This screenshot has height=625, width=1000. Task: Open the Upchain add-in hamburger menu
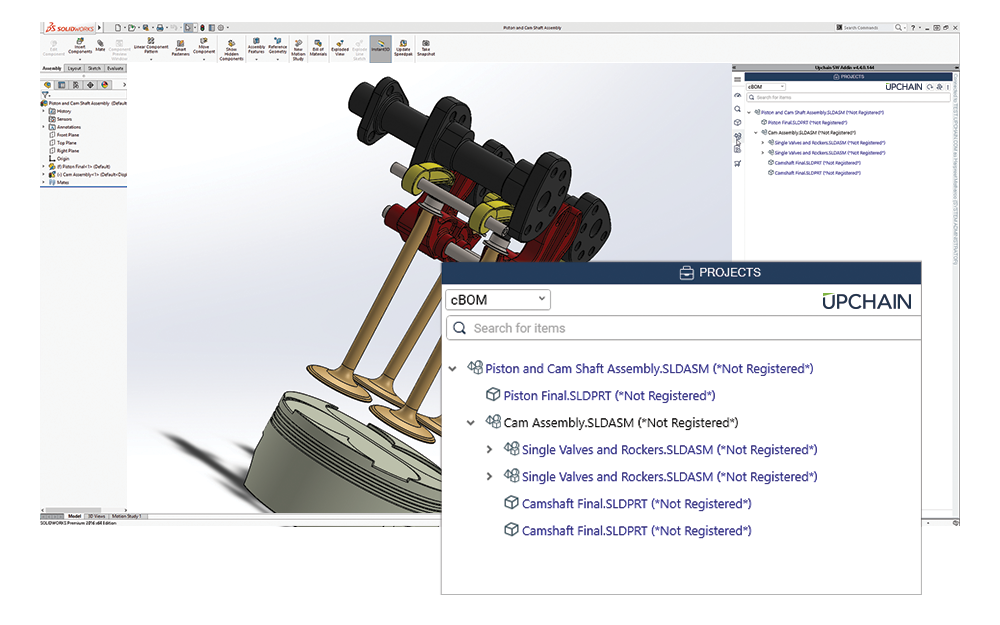tap(737, 79)
